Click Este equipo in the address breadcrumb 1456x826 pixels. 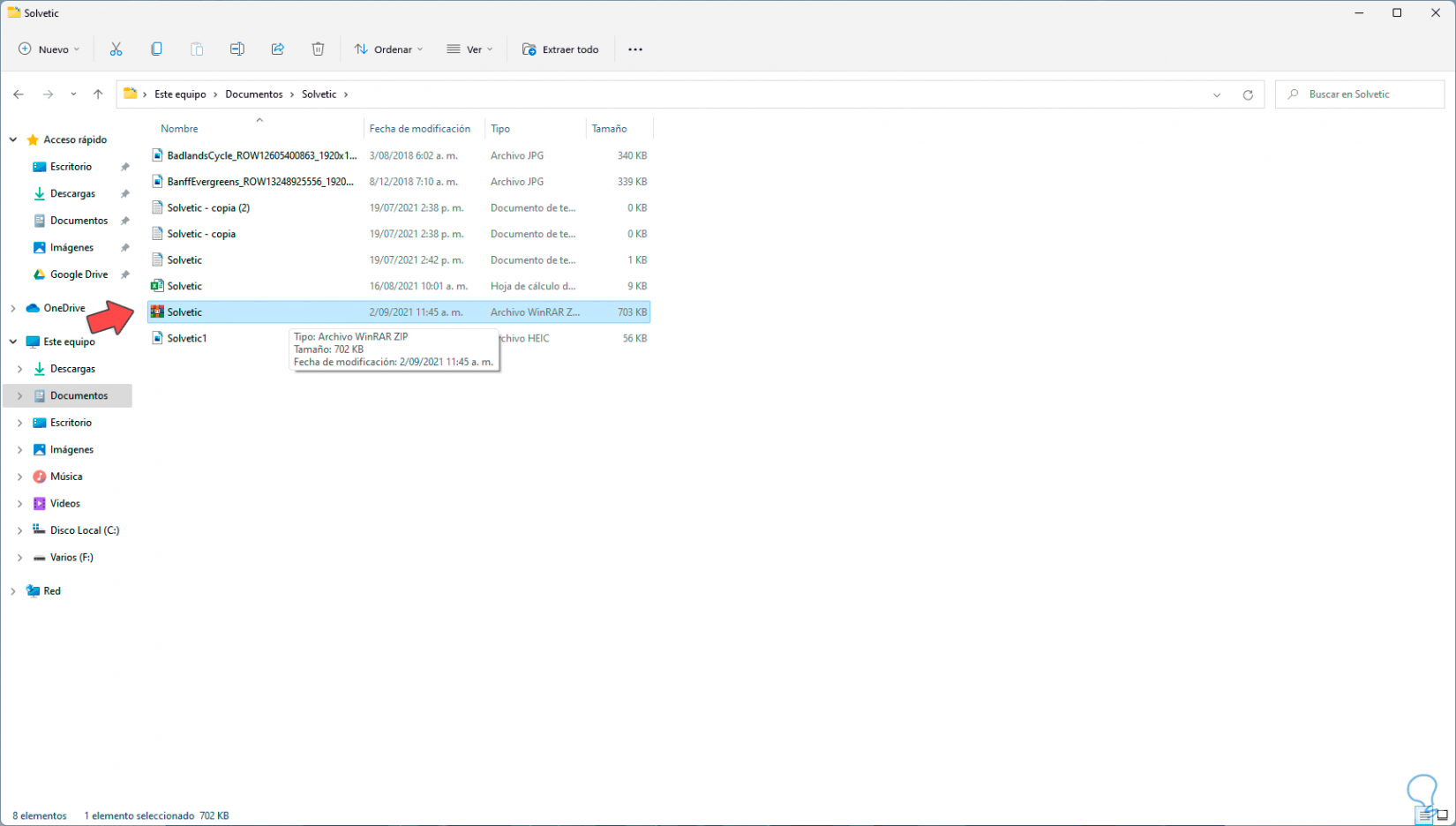[x=180, y=94]
